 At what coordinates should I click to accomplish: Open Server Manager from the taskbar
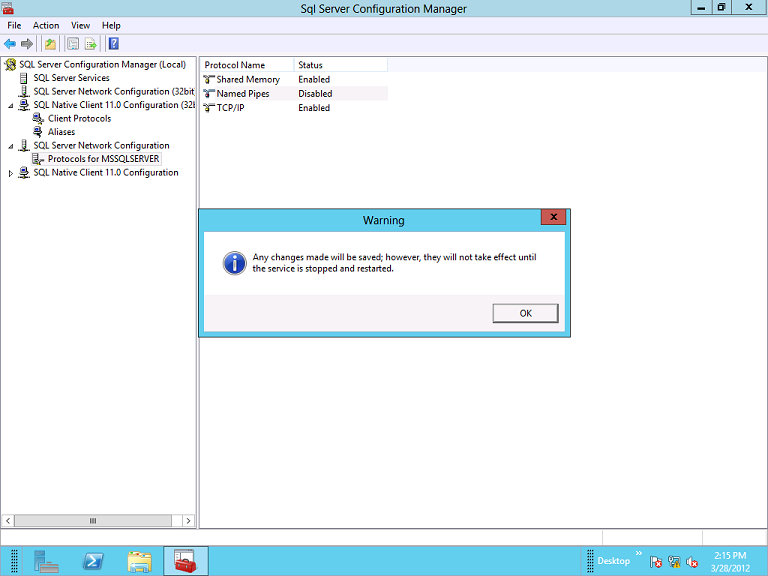coord(46,561)
